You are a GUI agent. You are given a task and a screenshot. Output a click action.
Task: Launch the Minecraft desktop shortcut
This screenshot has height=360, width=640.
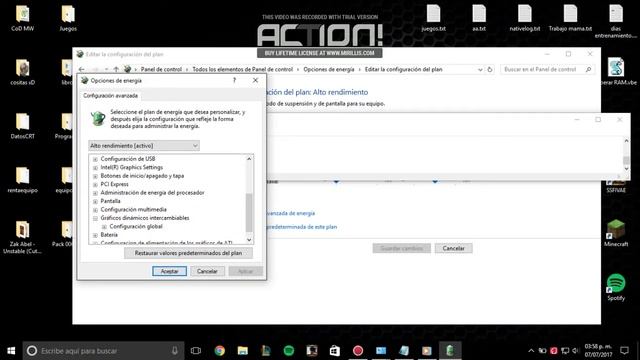pos(616,233)
